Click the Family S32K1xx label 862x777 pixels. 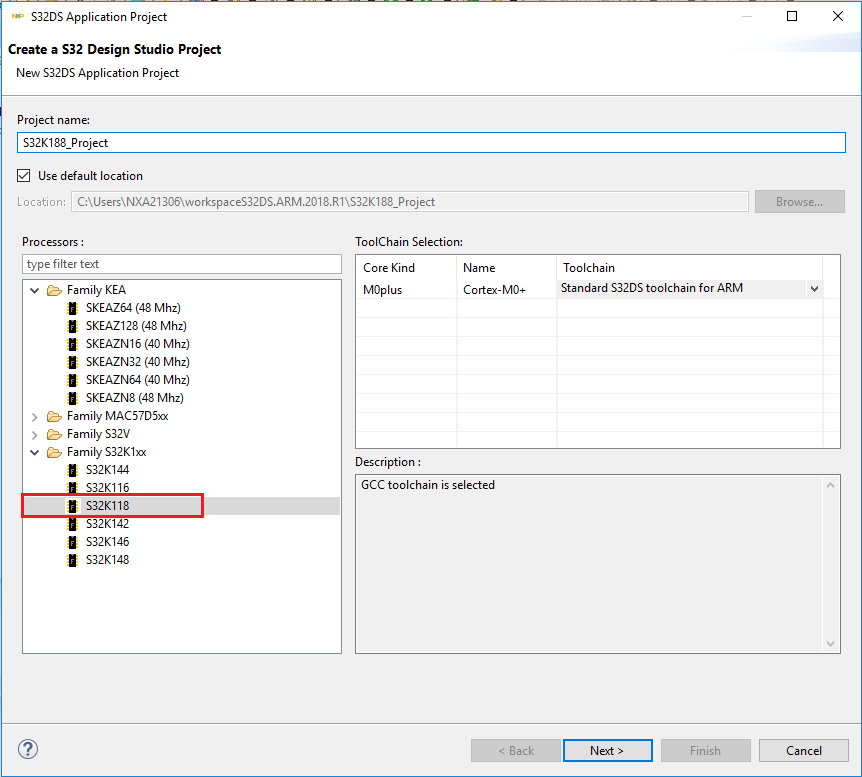107,453
